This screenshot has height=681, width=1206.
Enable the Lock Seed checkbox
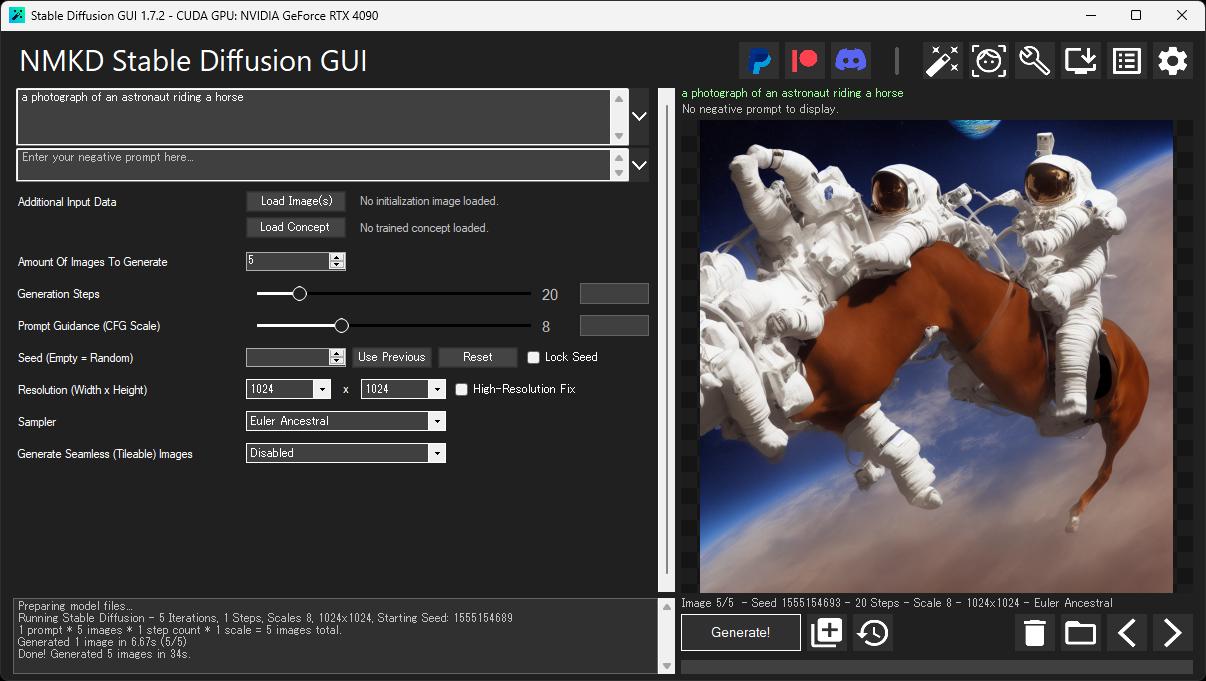click(x=533, y=357)
